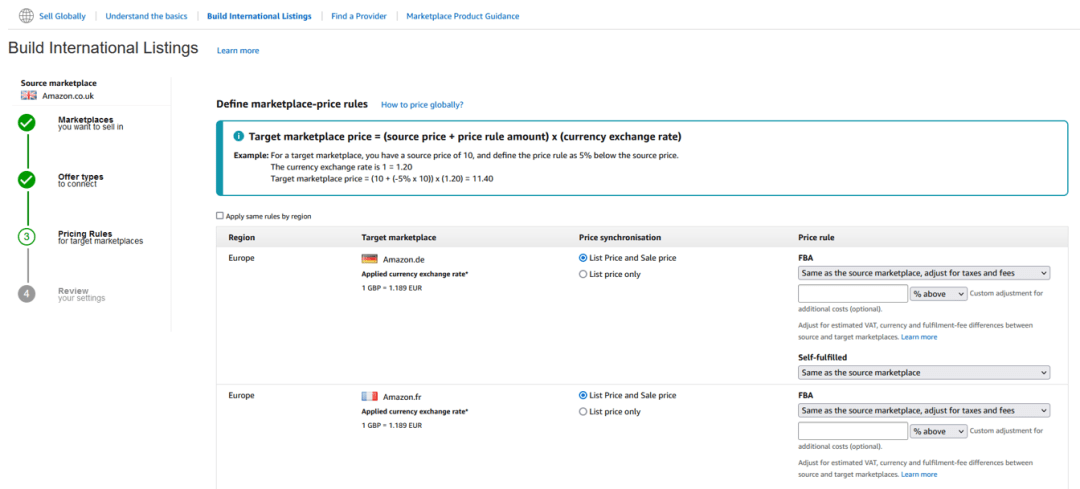The width and height of the screenshot is (1080, 489).
Task: Enable Apply same rules by region checkbox
Action: click(x=220, y=216)
